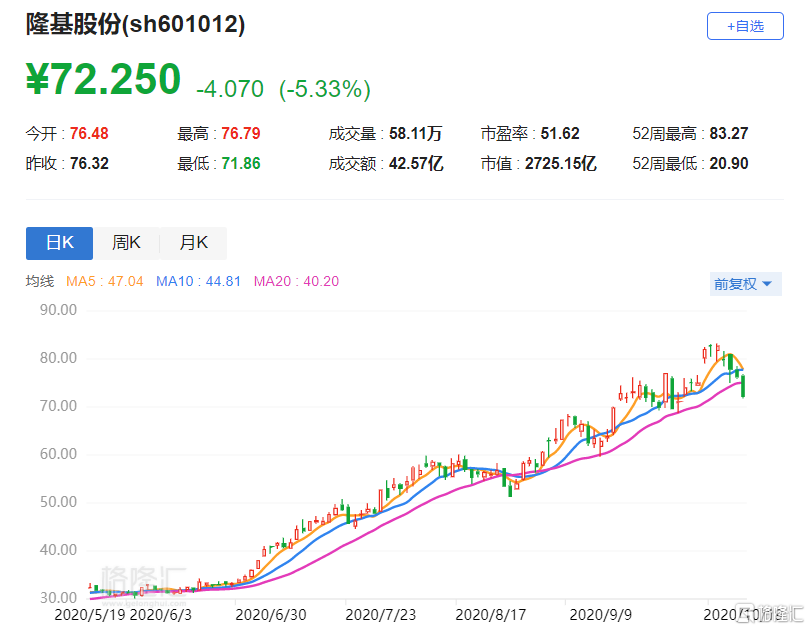Click 市值 market cap 2725.15亿
The image size is (810, 630).
click(539, 164)
